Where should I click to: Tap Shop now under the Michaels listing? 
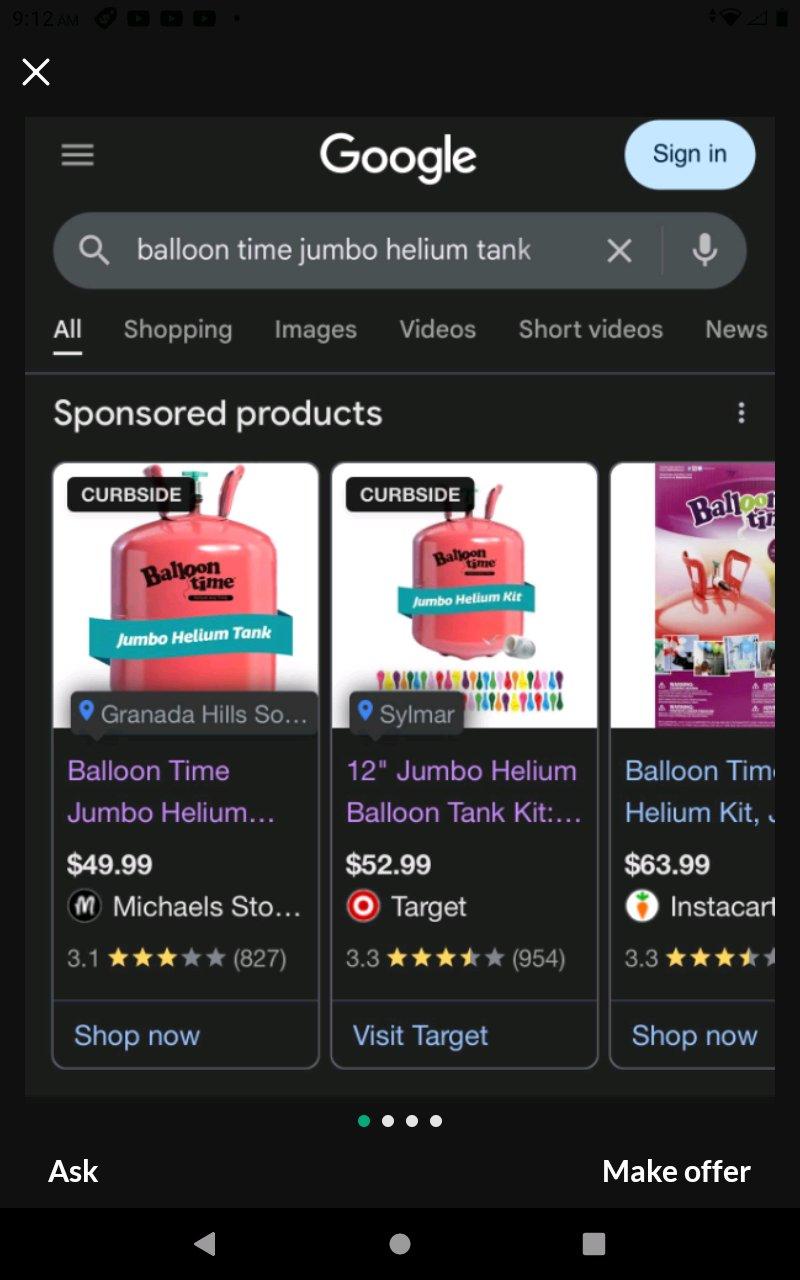136,1035
